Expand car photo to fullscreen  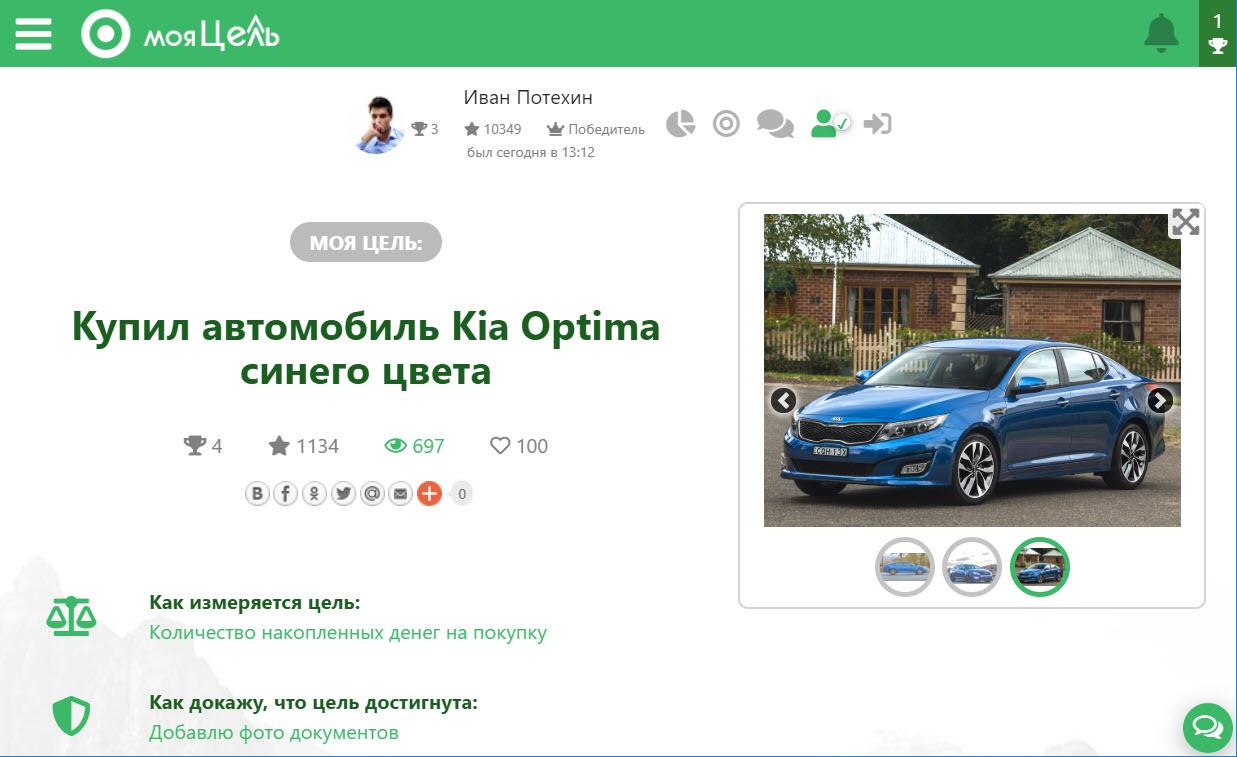point(1185,222)
